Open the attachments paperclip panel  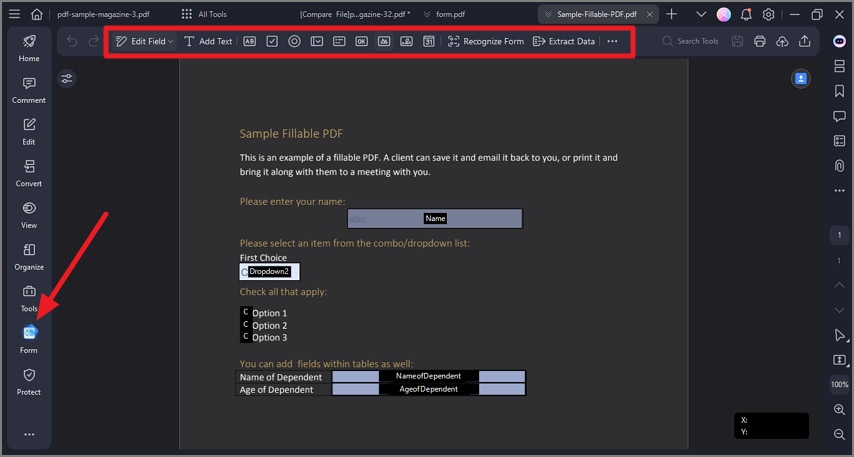839,166
